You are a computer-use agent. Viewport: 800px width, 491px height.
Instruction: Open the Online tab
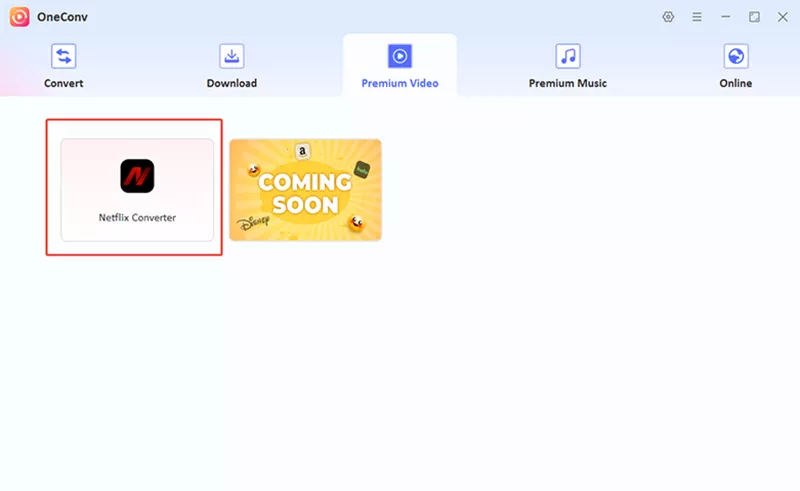click(736, 66)
